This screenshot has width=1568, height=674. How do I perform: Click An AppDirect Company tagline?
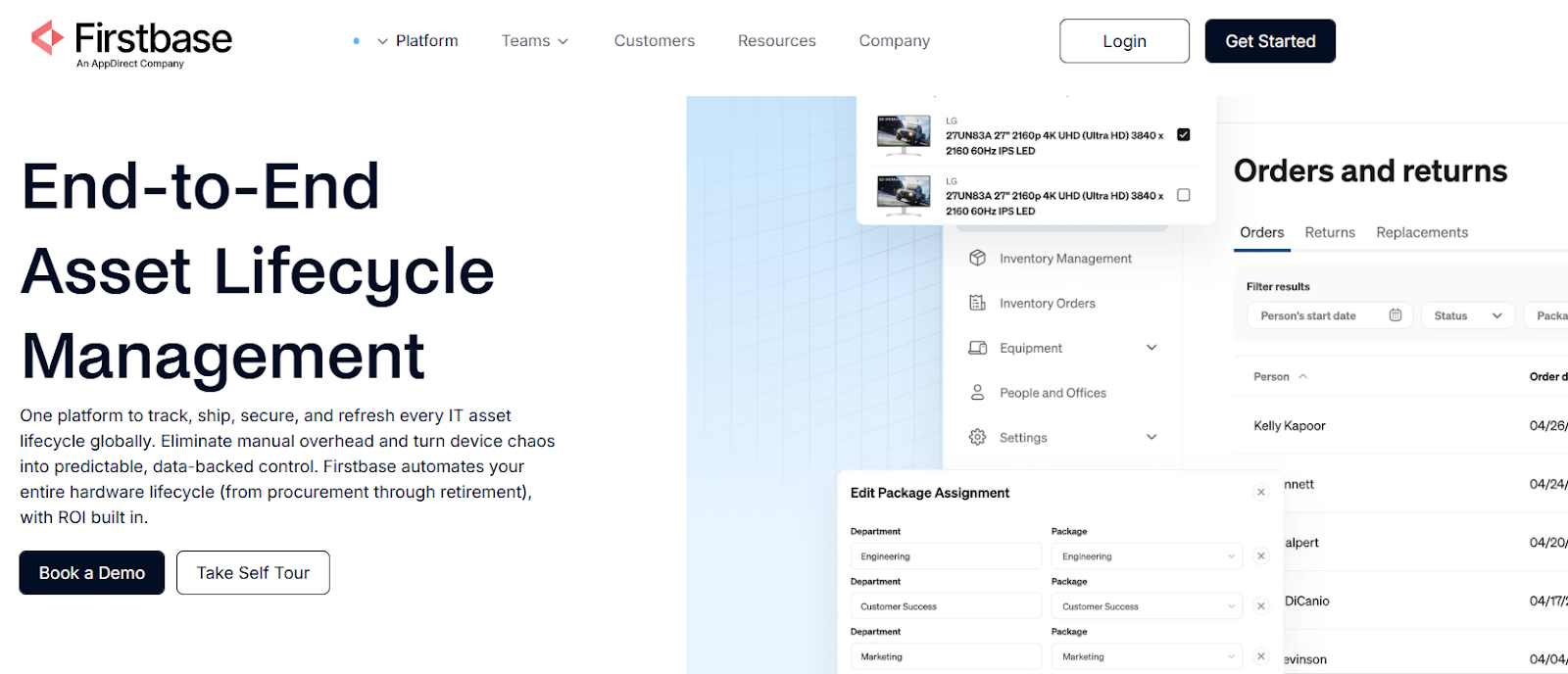click(x=130, y=64)
